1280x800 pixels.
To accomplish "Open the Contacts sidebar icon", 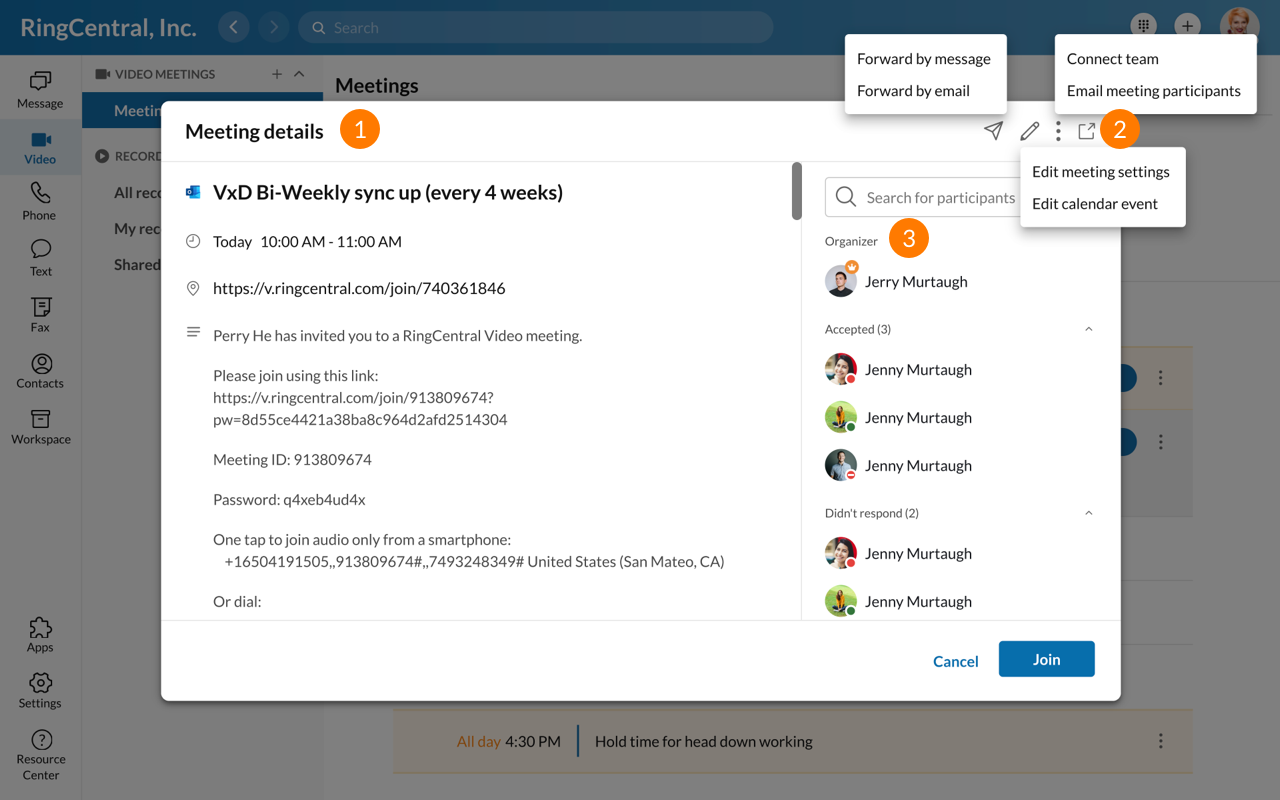I will [x=40, y=370].
